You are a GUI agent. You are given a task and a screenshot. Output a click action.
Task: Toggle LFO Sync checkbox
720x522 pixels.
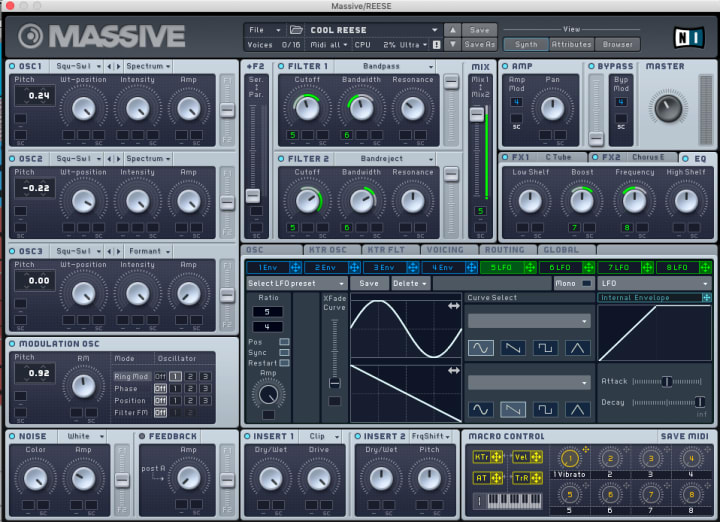[x=284, y=353]
